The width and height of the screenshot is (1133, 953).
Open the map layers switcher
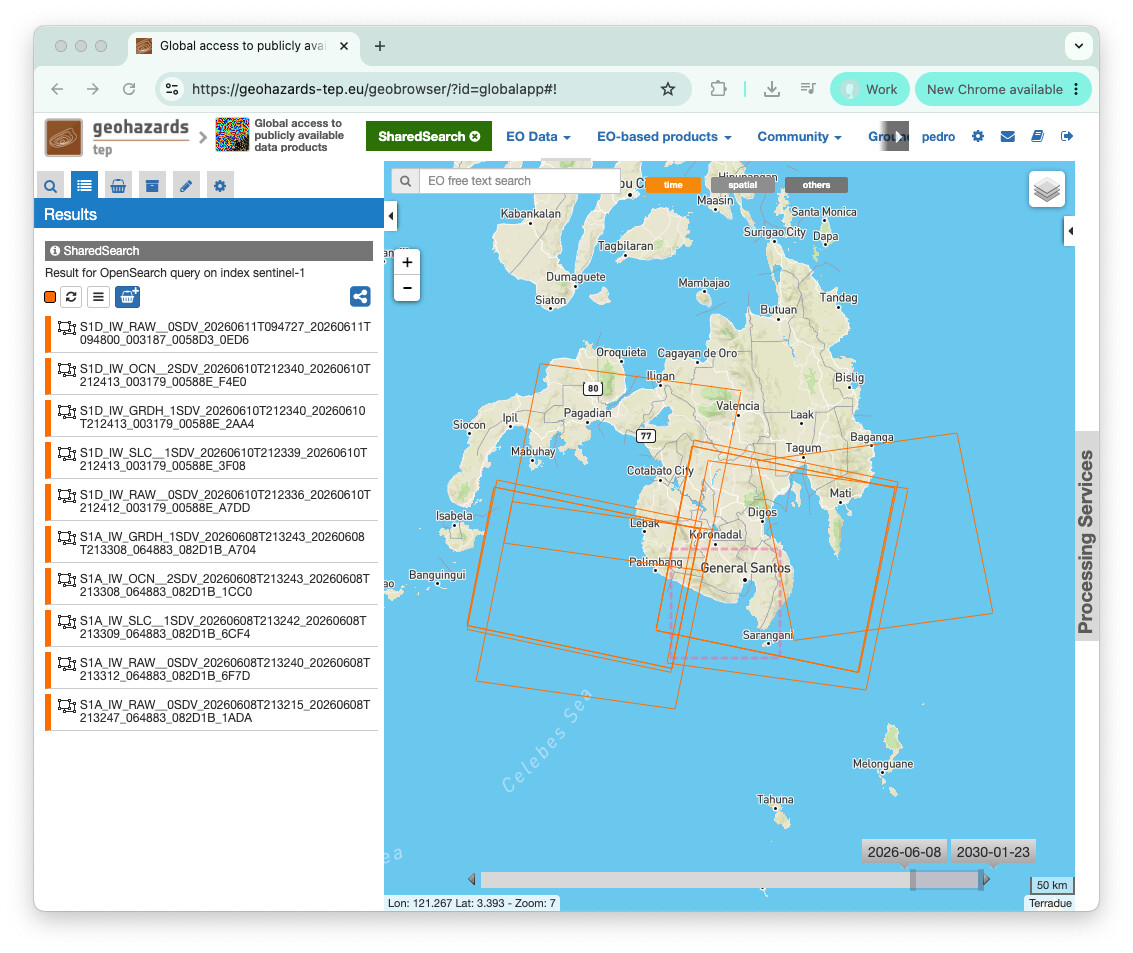1046,189
